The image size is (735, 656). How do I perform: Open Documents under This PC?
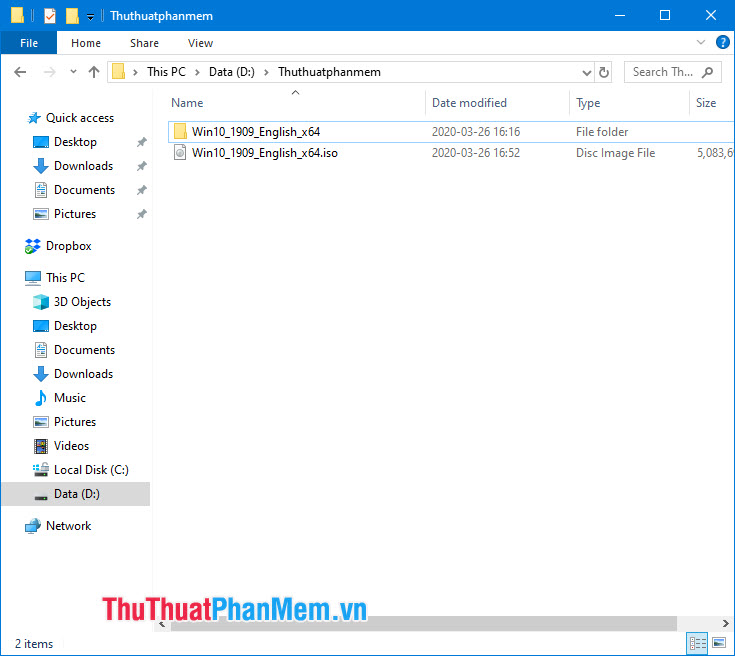pyautogui.click(x=84, y=350)
